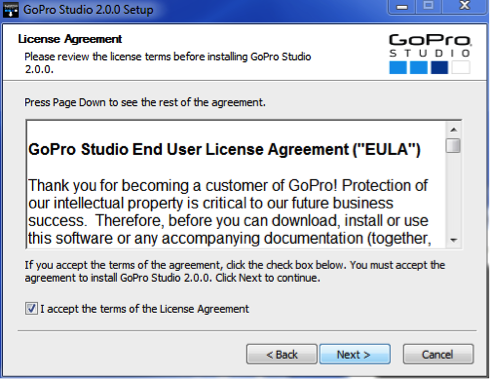Maximize the GoPro Studio Setup window

point(428,7)
